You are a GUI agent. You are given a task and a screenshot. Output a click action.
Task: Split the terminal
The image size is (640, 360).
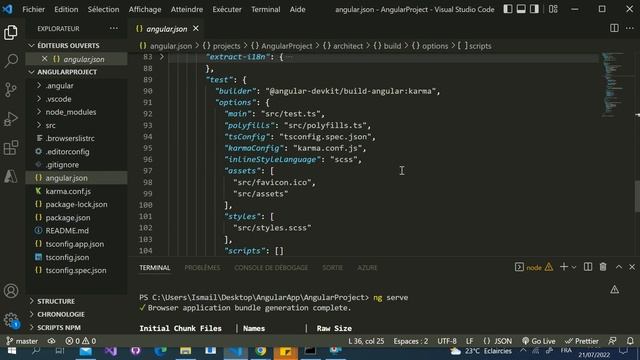(x=588, y=267)
